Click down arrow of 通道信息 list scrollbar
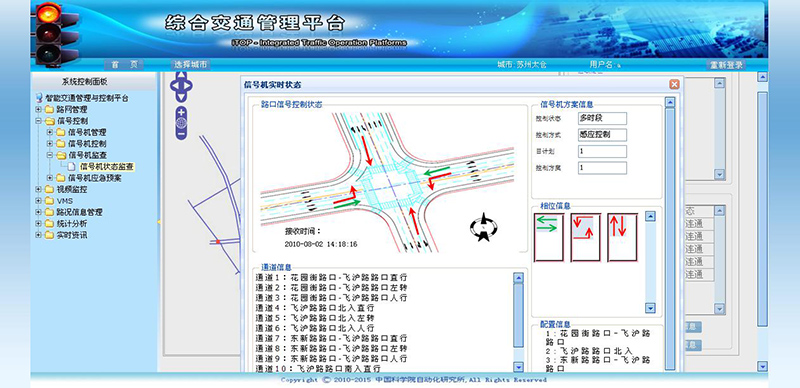This screenshot has height=388, width=800. point(518,367)
